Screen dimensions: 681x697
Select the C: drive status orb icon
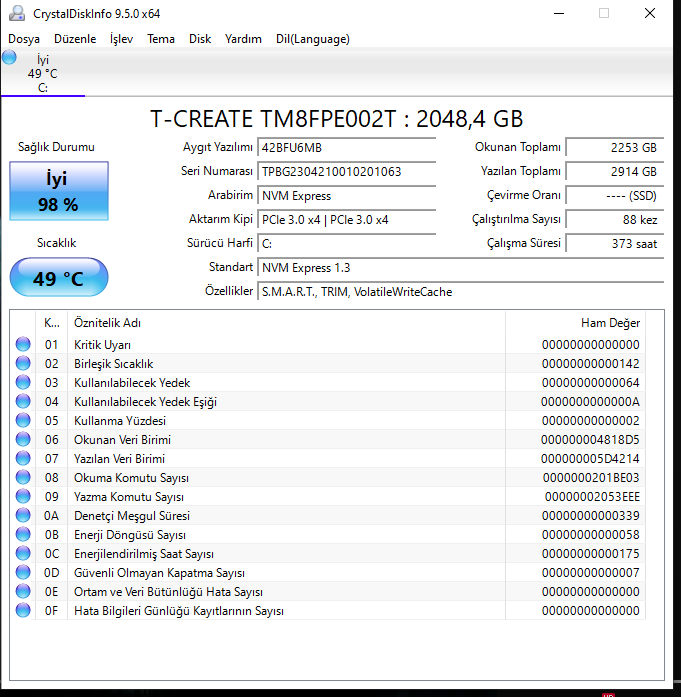(x=9, y=57)
